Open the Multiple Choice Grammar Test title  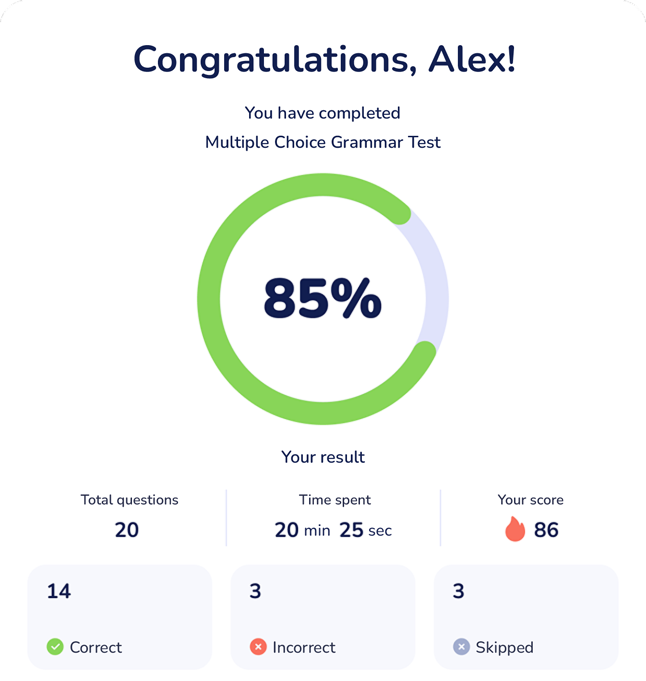[x=323, y=142]
